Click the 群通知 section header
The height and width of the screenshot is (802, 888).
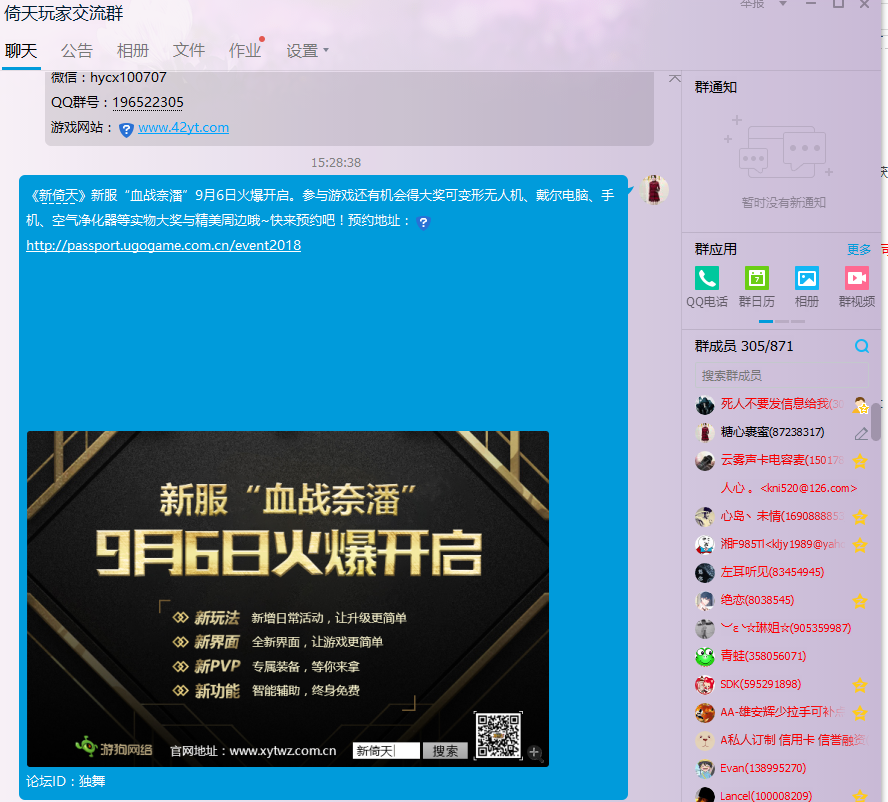716,87
